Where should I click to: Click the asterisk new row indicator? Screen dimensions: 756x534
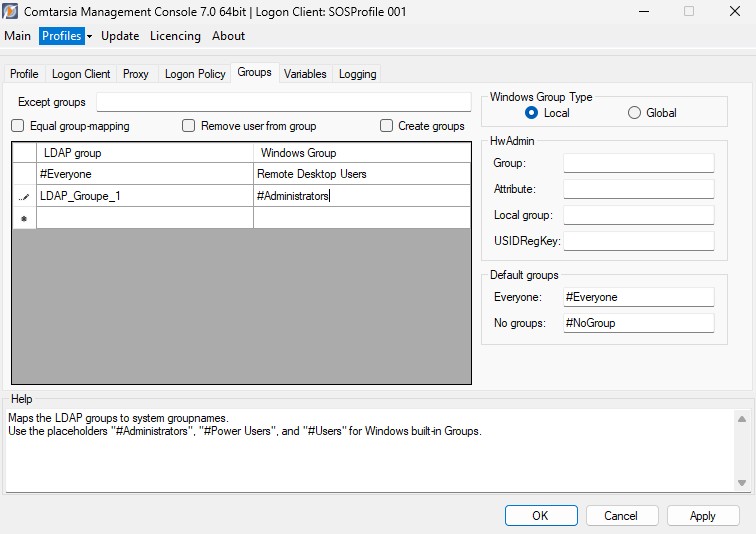pyautogui.click(x=24, y=219)
